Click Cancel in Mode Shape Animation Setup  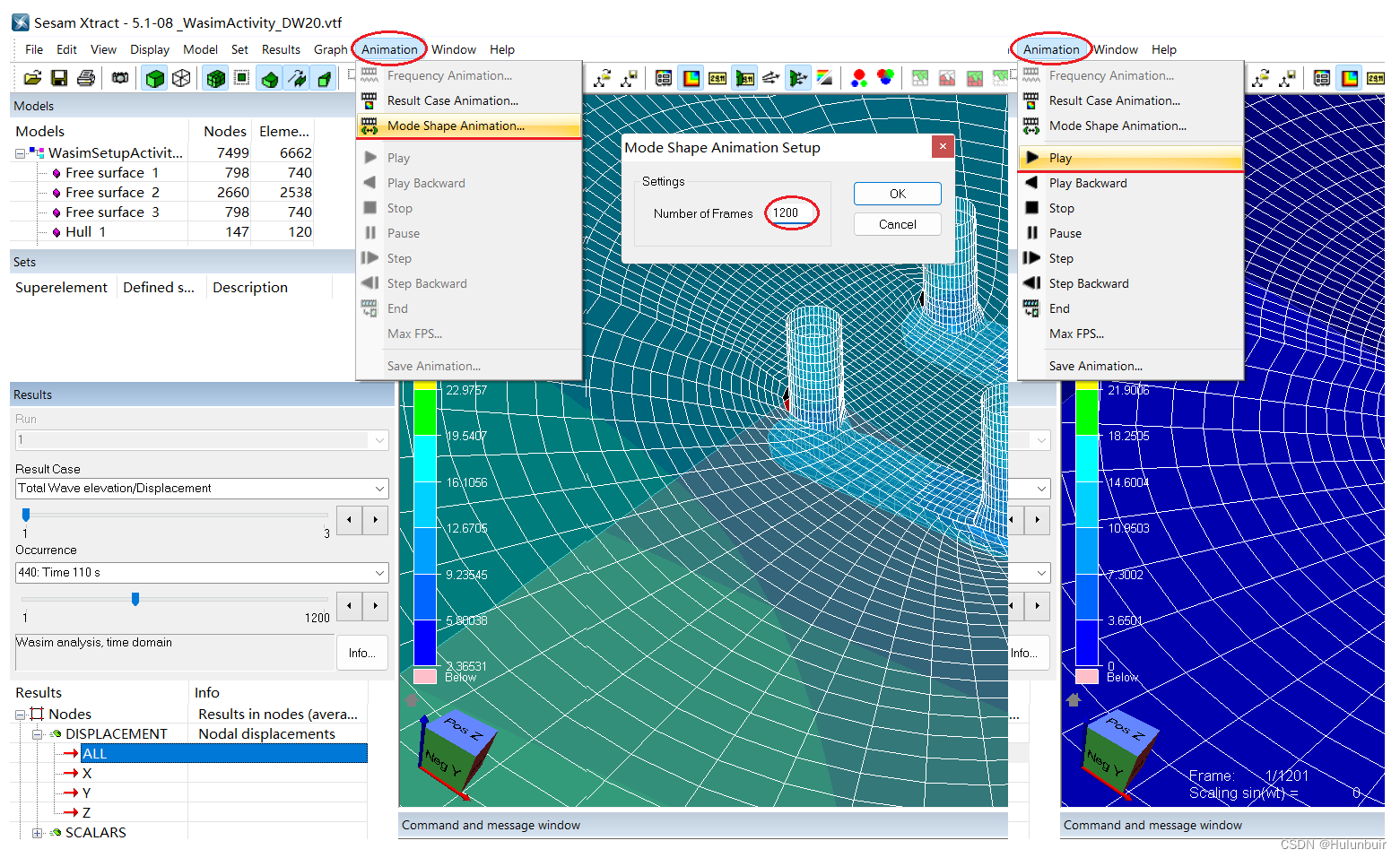pos(897,224)
